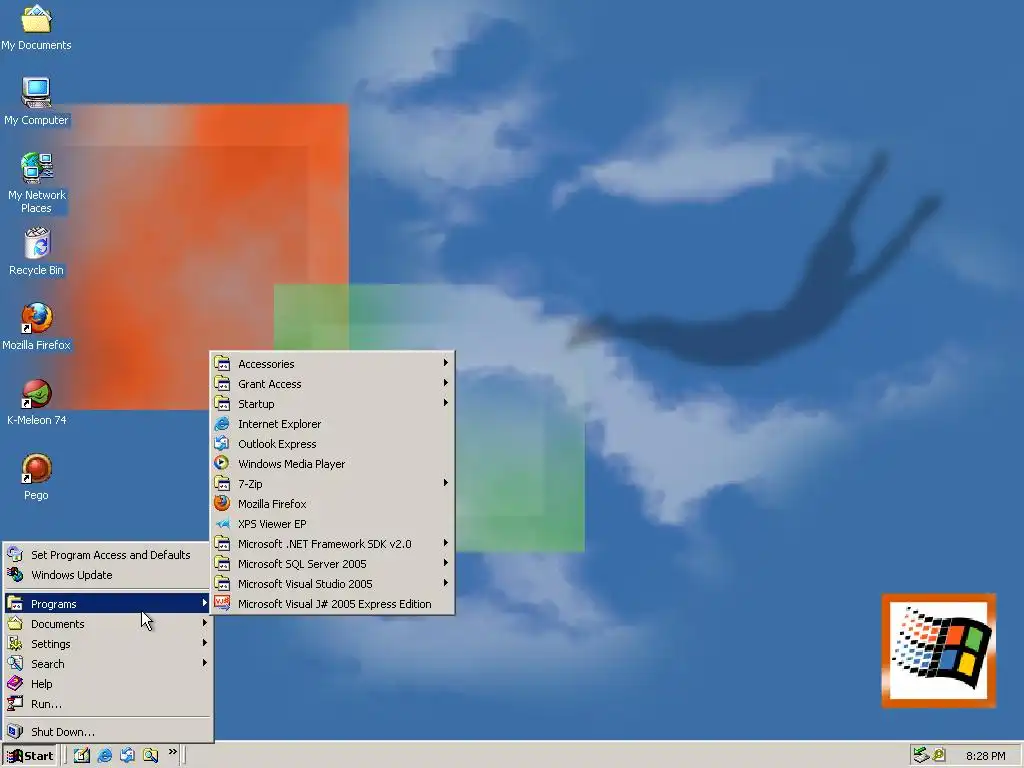Select the My Network Places desktop icon
Screen dimensions: 1024x768
[x=36, y=183]
